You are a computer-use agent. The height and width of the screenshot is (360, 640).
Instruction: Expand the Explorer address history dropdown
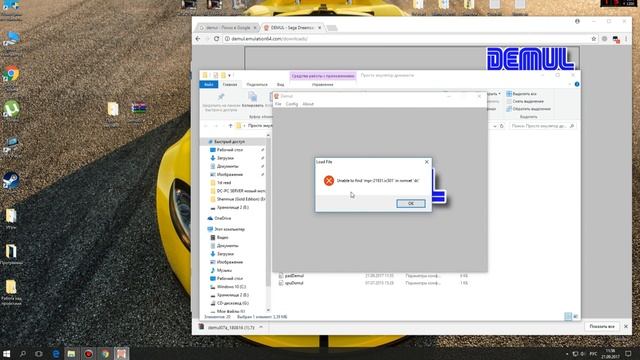pyautogui.click(x=495, y=126)
